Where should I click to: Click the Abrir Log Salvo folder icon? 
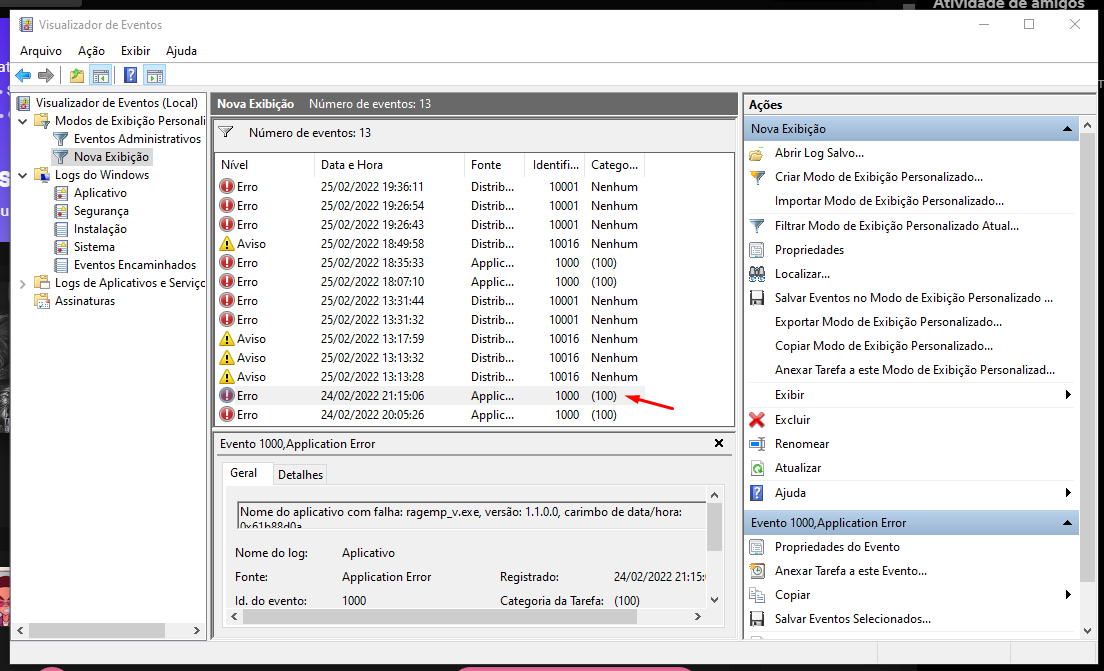click(x=757, y=153)
